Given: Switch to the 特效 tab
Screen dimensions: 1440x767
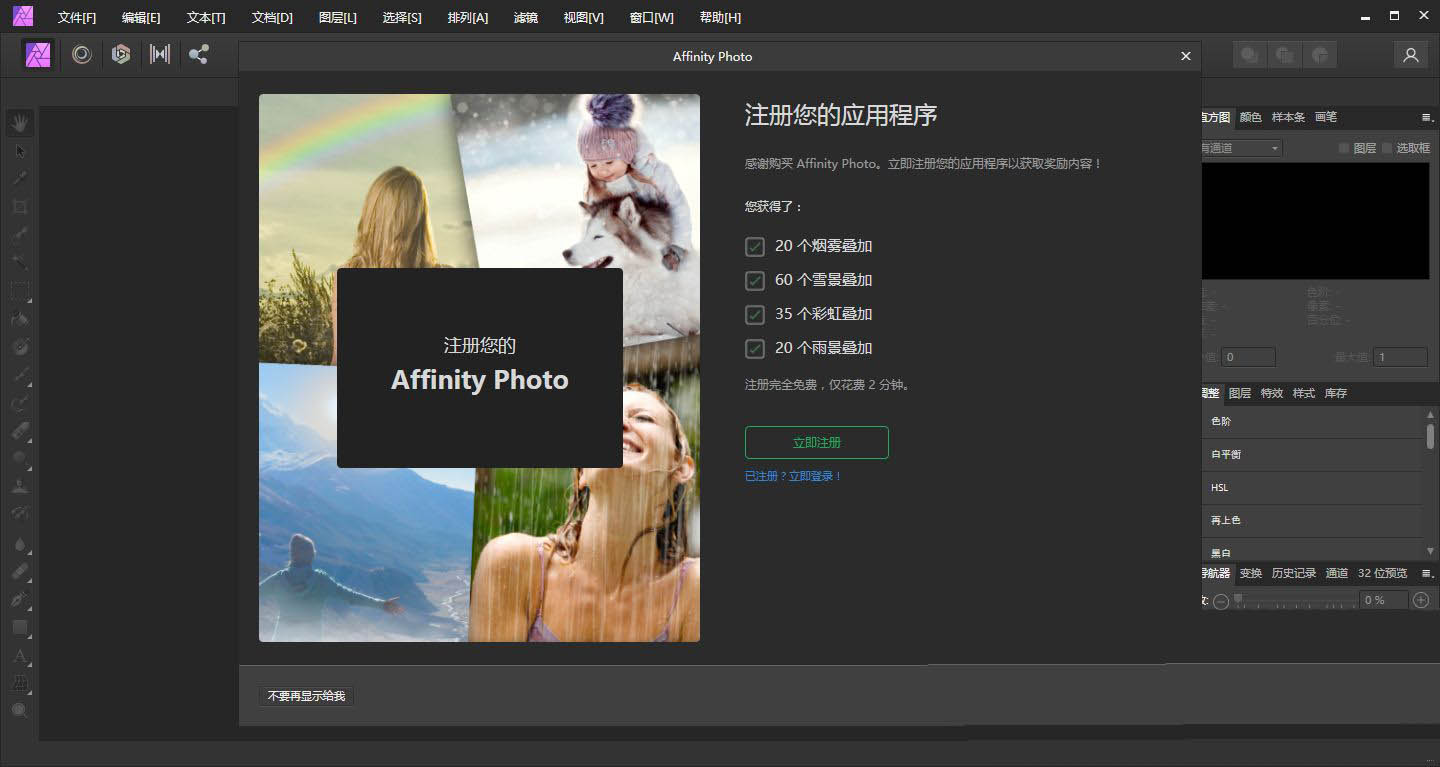Looking at the screenshot, I should pos(1272,393).
